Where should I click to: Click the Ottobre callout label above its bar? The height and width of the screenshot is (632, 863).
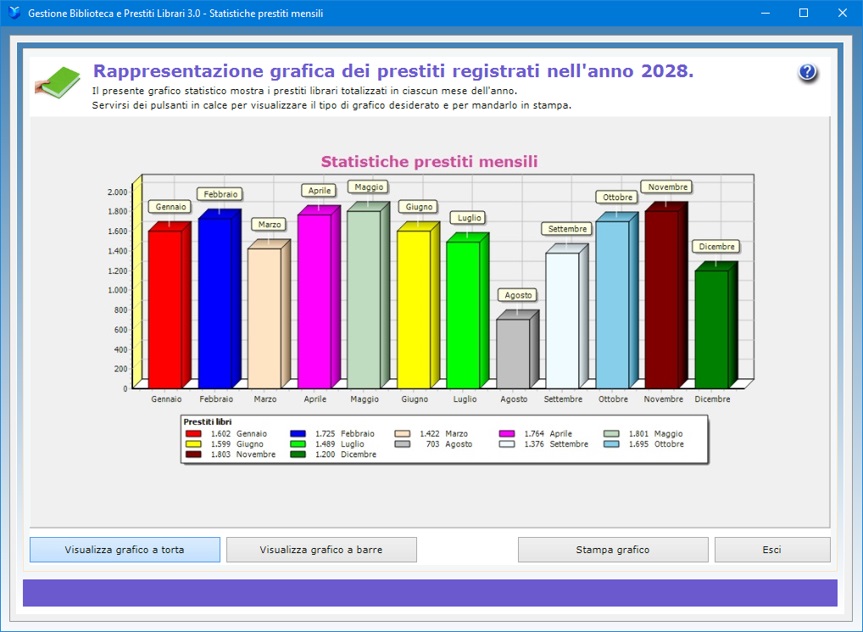[618, 197]
